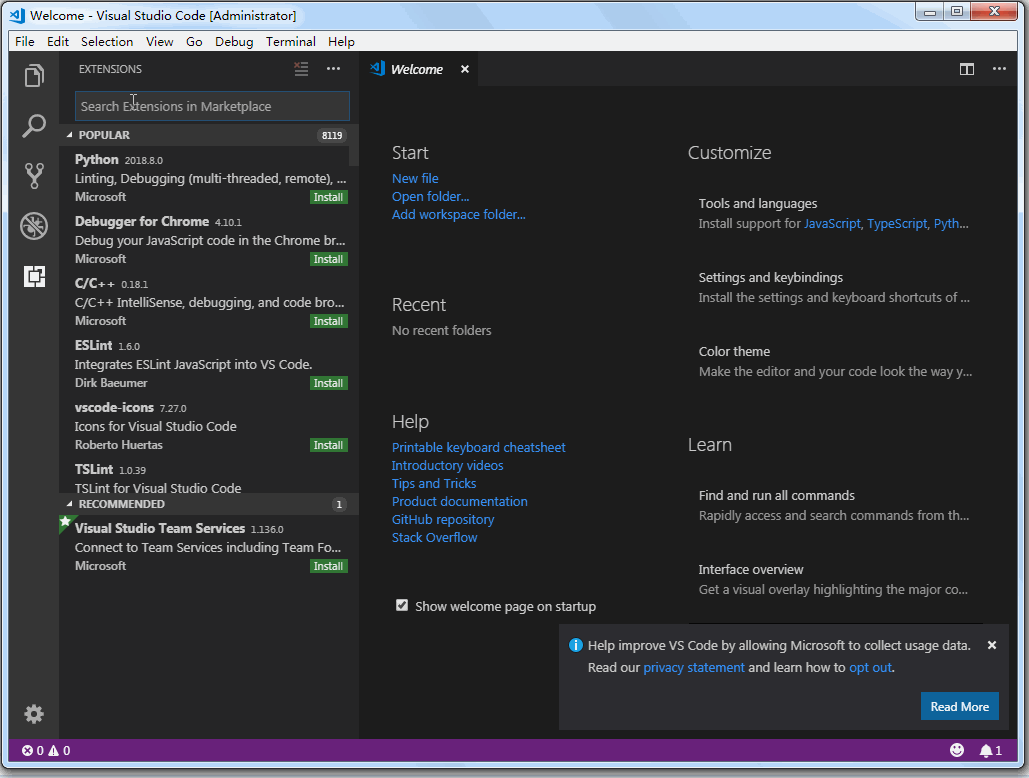
Task: Click the opt out link
Action: coord(870,667)
